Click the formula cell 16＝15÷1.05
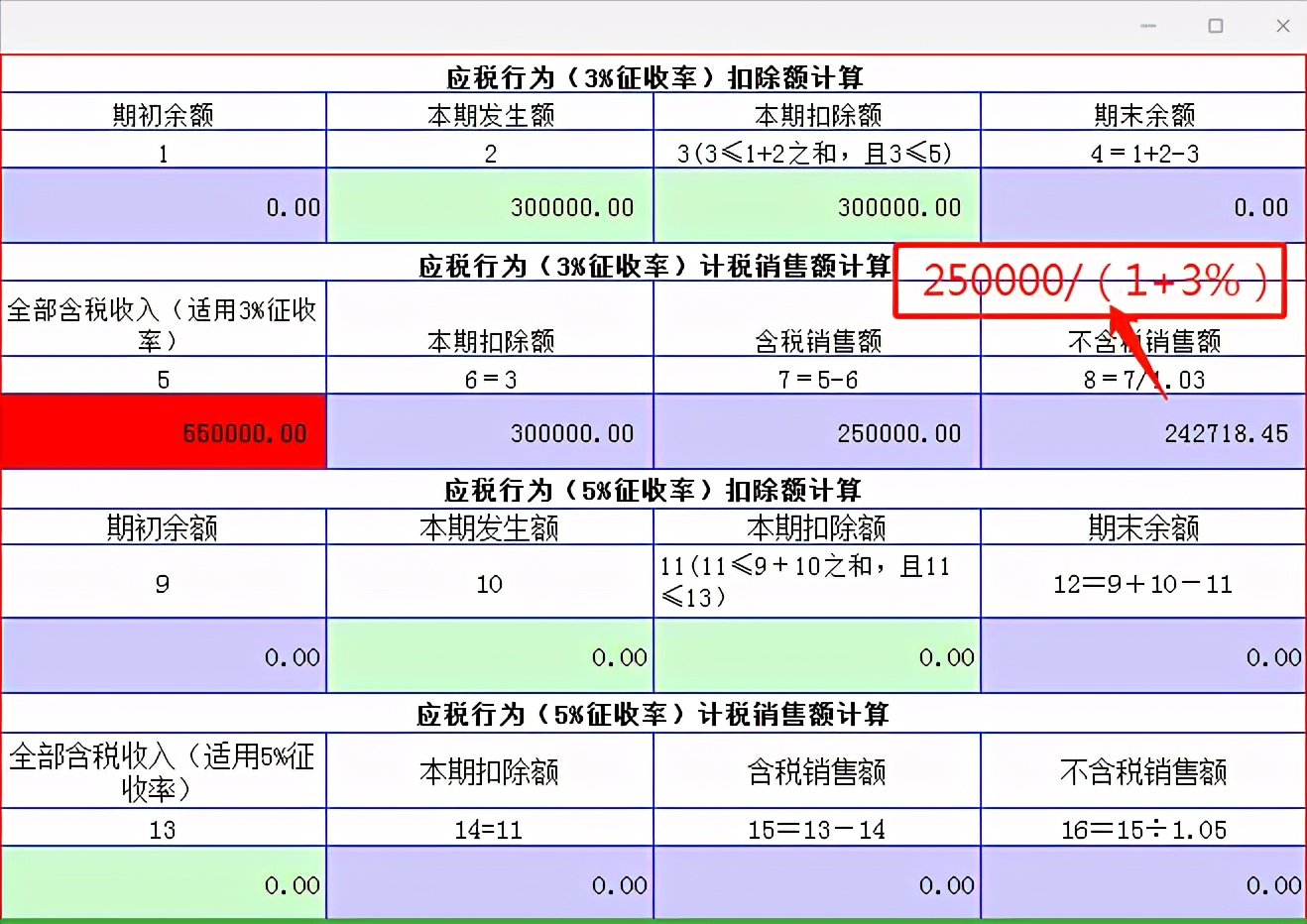 click(x=1142, y=827)
